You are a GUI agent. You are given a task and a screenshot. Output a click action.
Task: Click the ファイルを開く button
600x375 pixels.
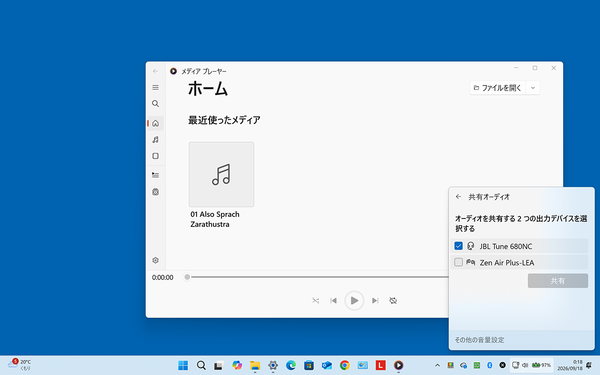(x=497, y=88)
